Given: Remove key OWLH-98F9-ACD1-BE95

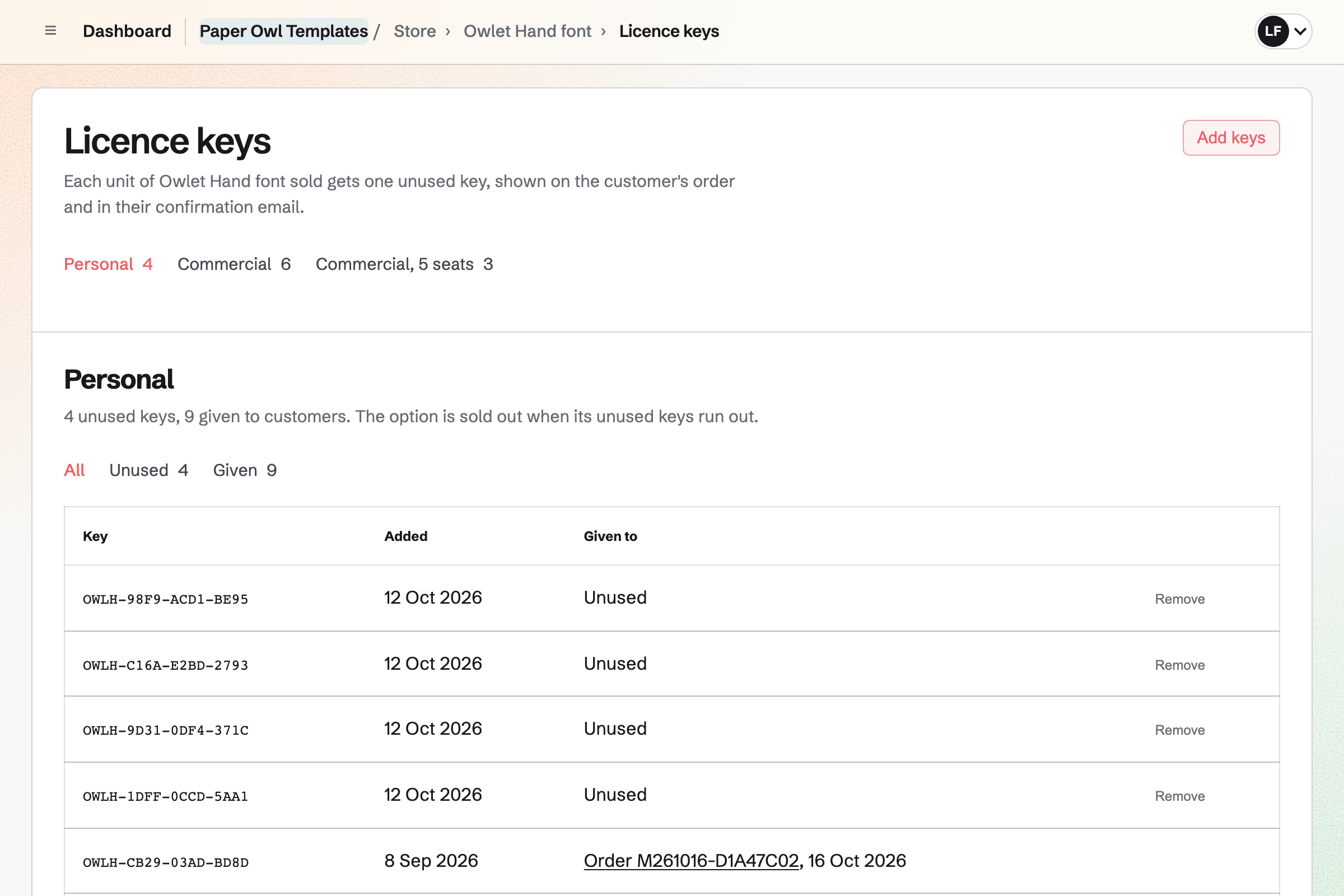Looking at the screenshot, I should (x=1179, y=599).
